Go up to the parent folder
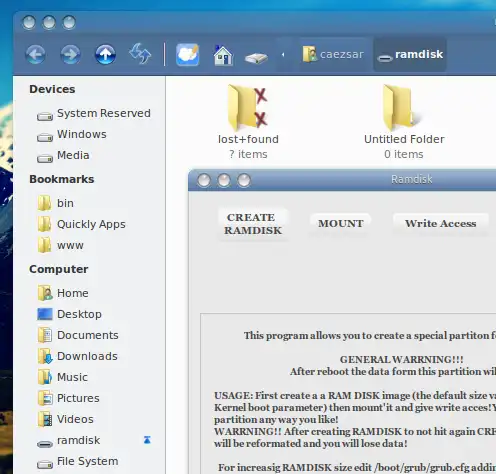Image resolution: width=496 pixels, height=474 pixels. point(105,54)
